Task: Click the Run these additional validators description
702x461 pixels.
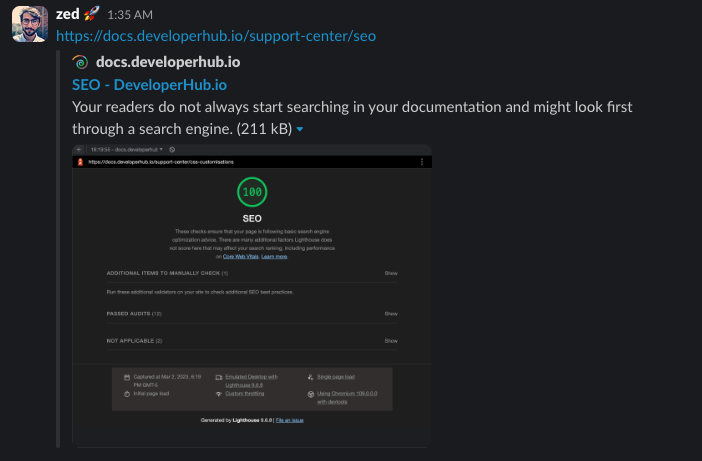Action: (x=200, y=292)
